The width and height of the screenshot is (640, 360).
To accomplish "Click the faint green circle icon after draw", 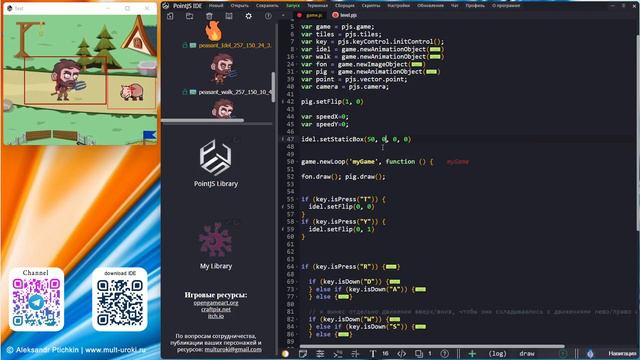I will pos(563,353).
